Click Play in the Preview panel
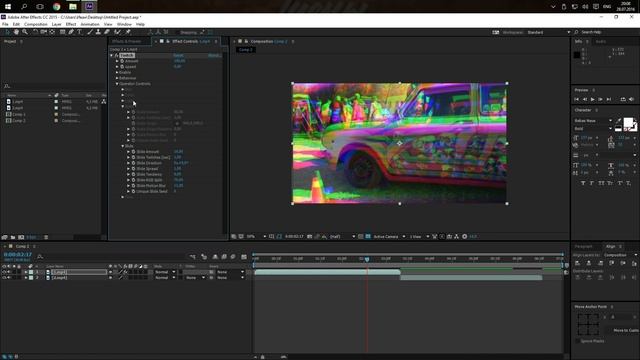 592,99
